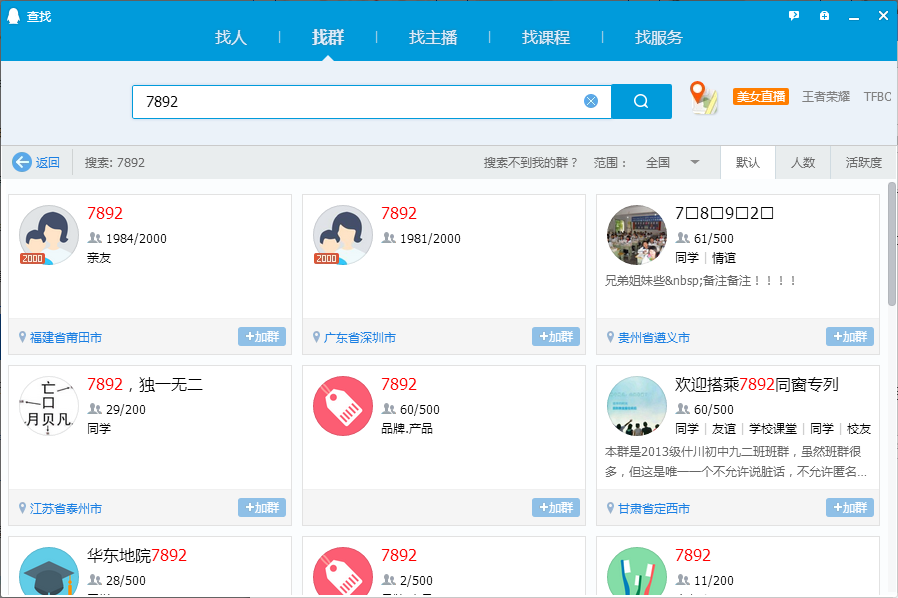Click the avatar of group 7892，独一无二
Image resolution: width=898 pixels, height=598 pixels.
[48, 406]
